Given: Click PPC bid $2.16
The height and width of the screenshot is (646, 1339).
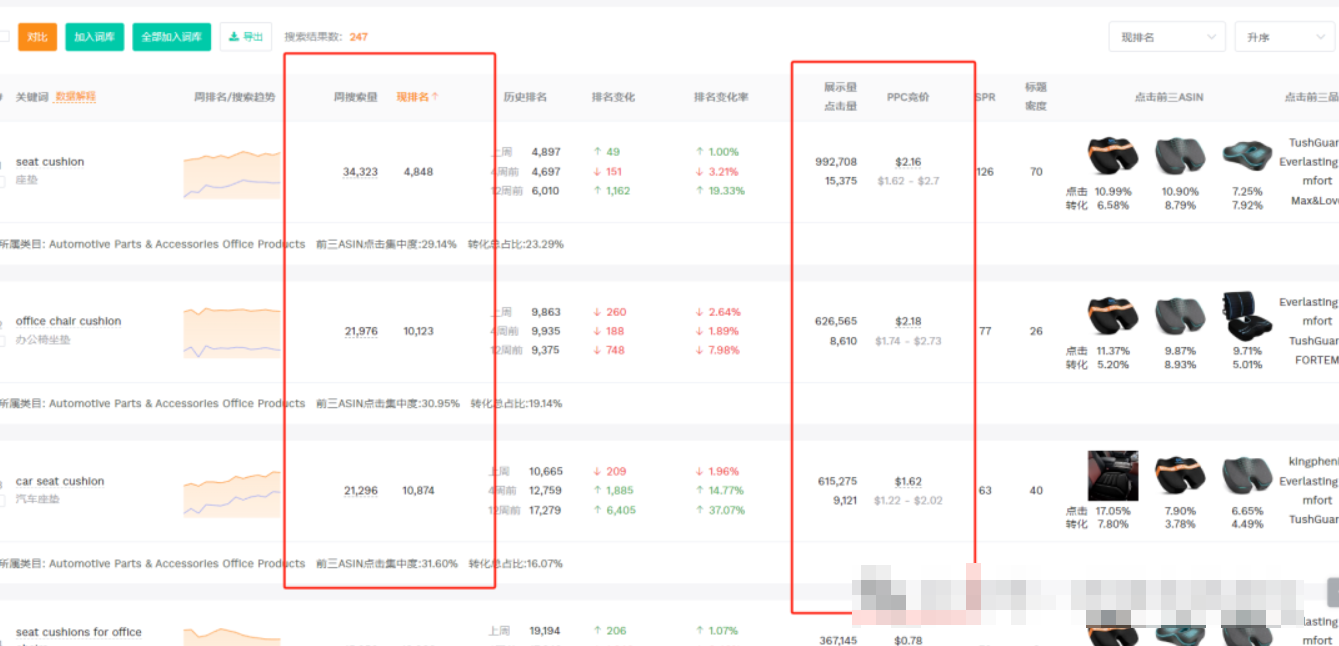Looking at the screenshot, I should 908,162.
